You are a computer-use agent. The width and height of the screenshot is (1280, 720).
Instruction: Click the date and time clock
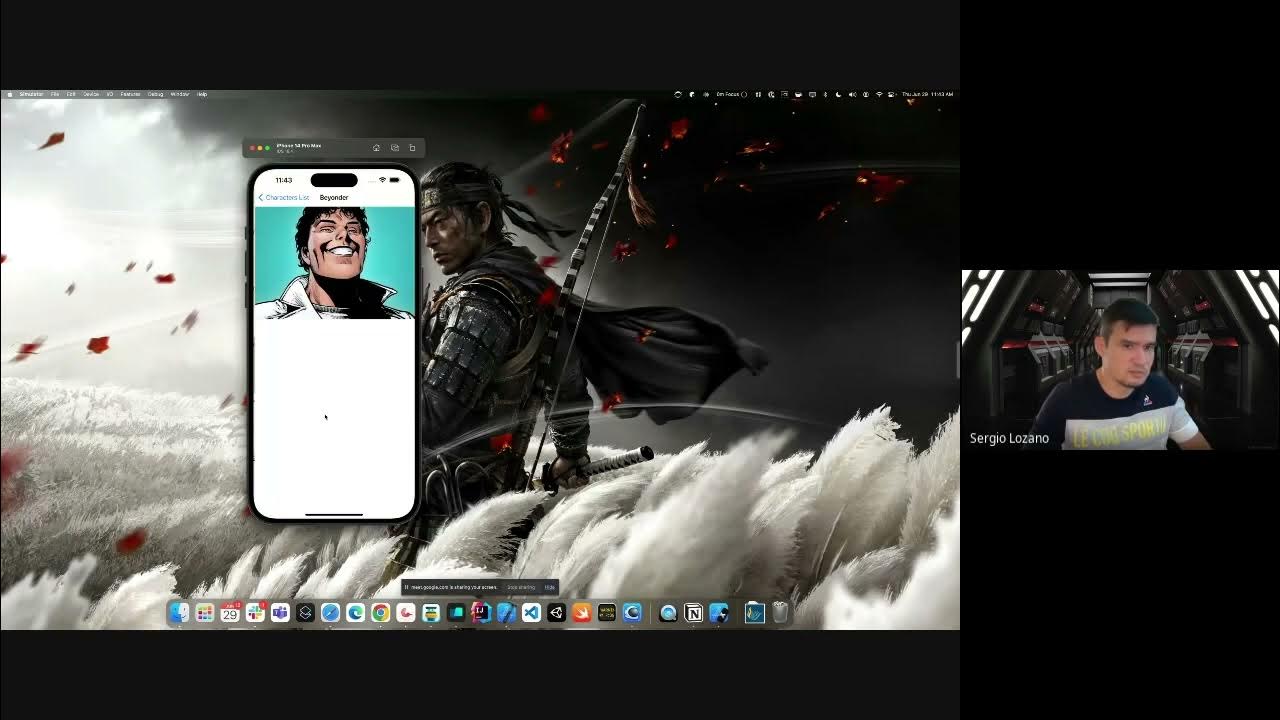pos(927,94)
